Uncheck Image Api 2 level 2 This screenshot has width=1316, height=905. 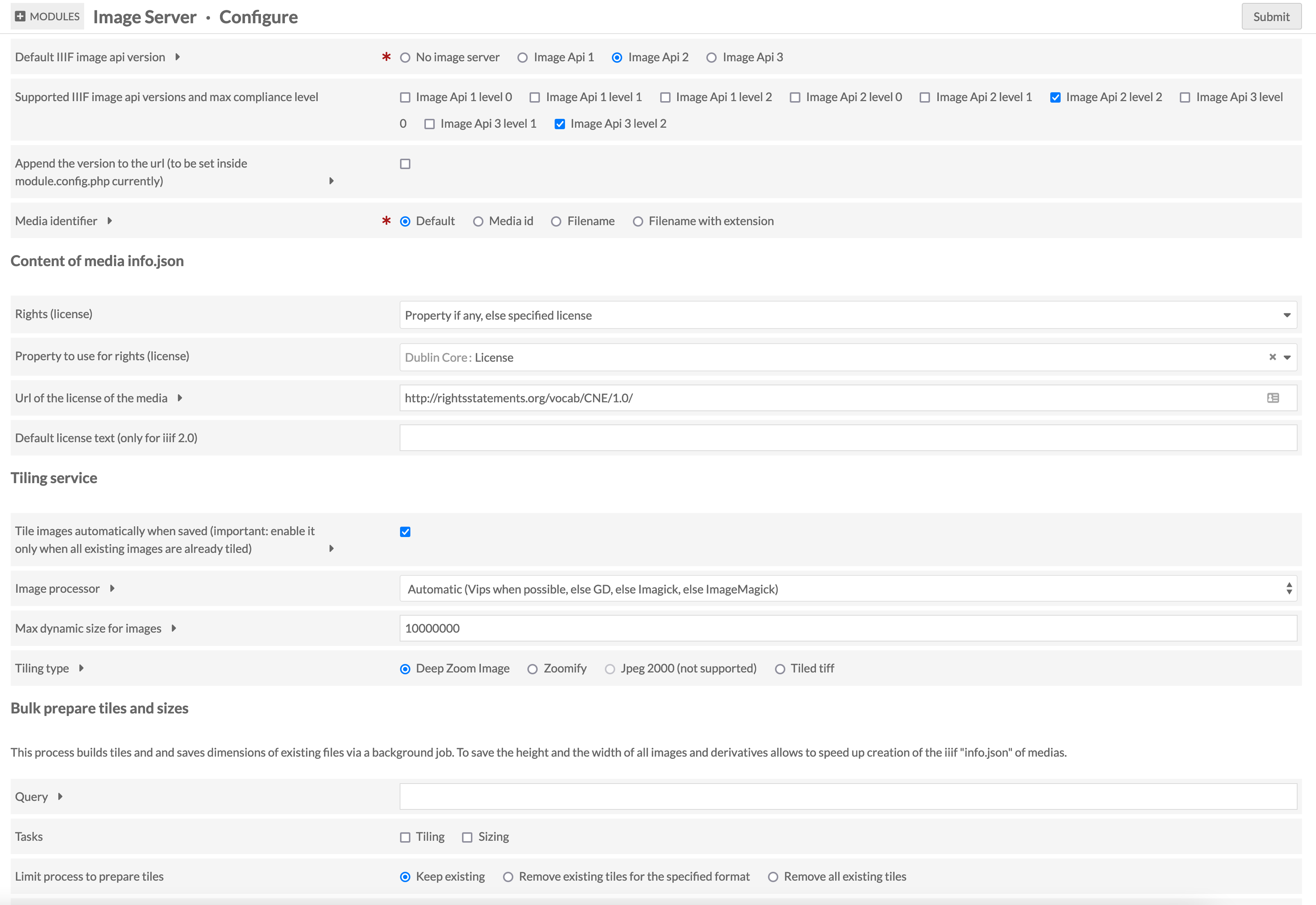tap(1055, 97)
